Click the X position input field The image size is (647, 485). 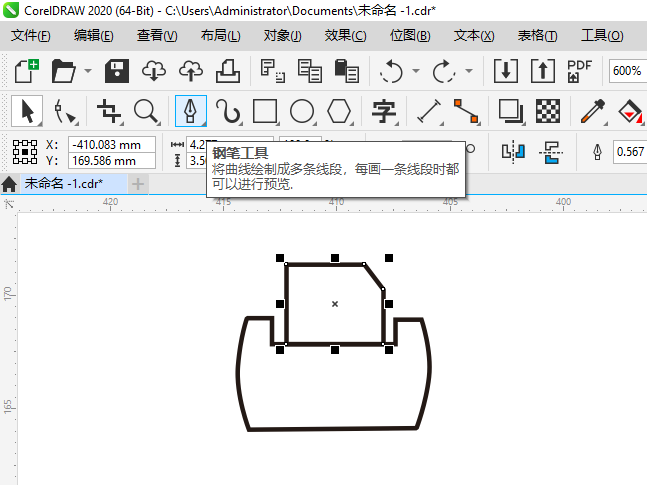(112, 145)
